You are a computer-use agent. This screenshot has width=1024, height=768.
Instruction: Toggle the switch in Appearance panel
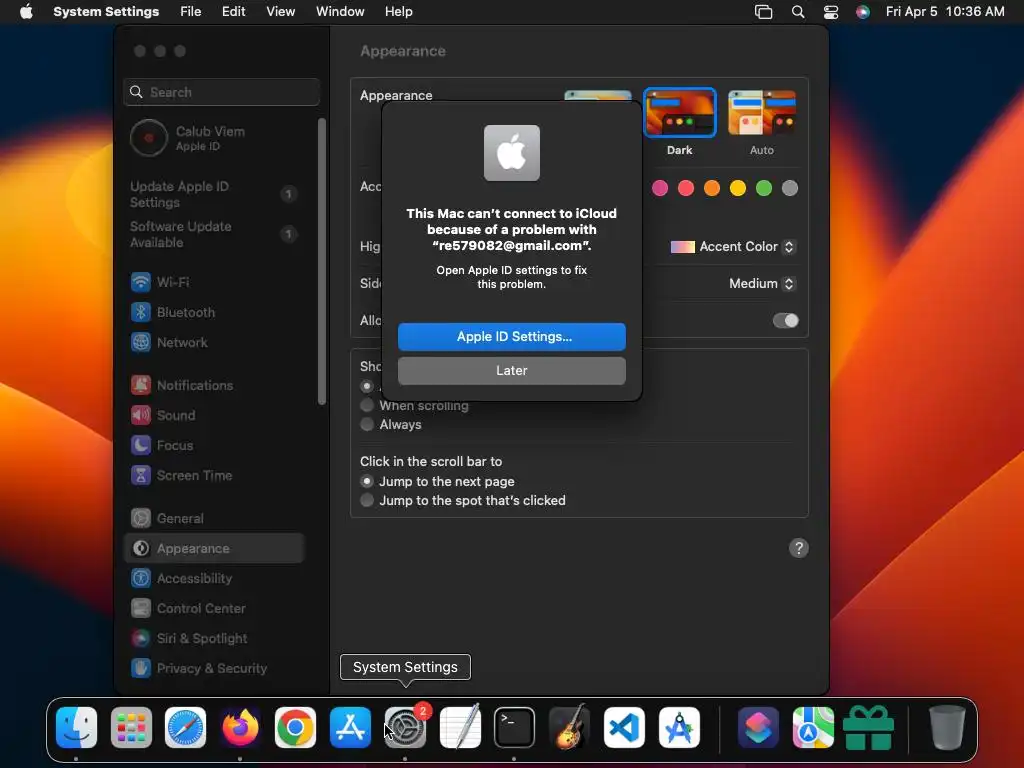pyautogui.click(x=786, y=321)
